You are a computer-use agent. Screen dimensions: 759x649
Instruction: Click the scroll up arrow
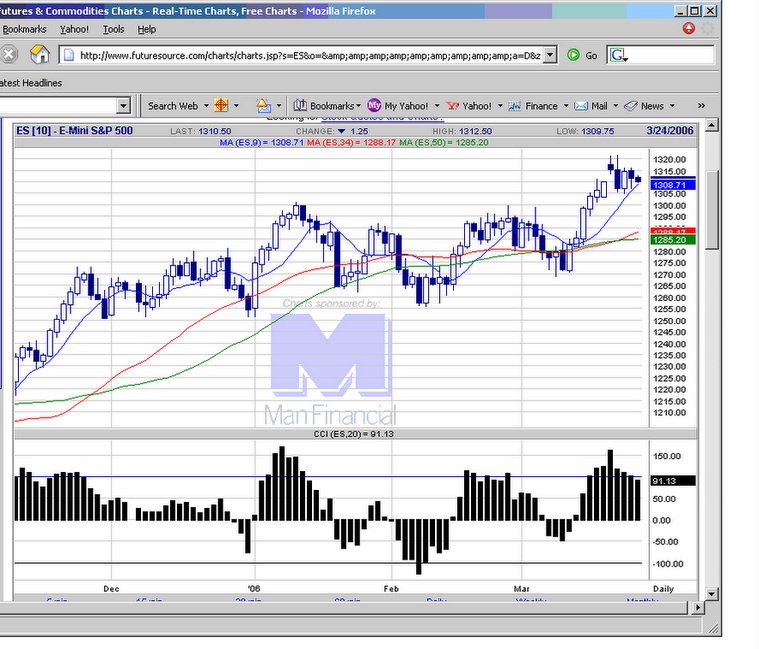[711, 126]
